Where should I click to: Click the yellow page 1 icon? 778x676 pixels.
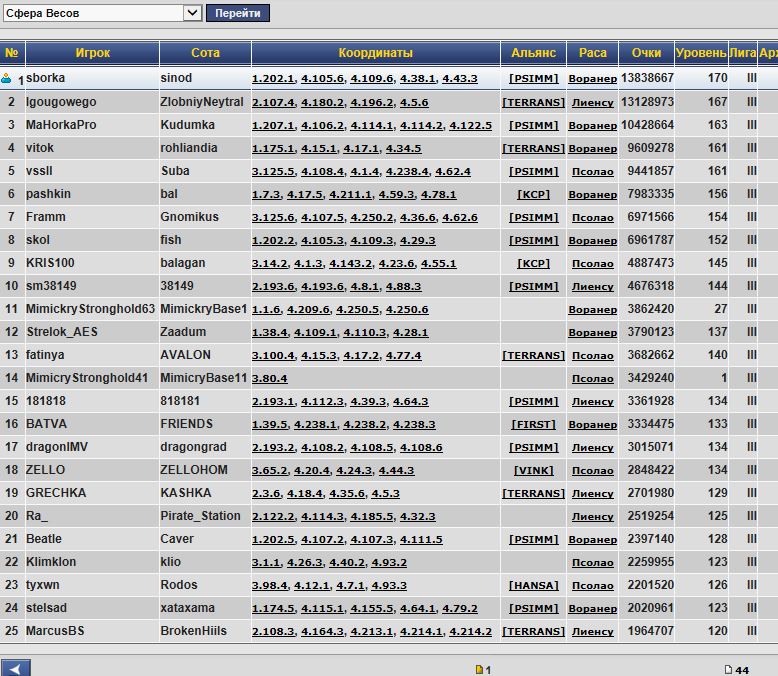click(479, 670)
